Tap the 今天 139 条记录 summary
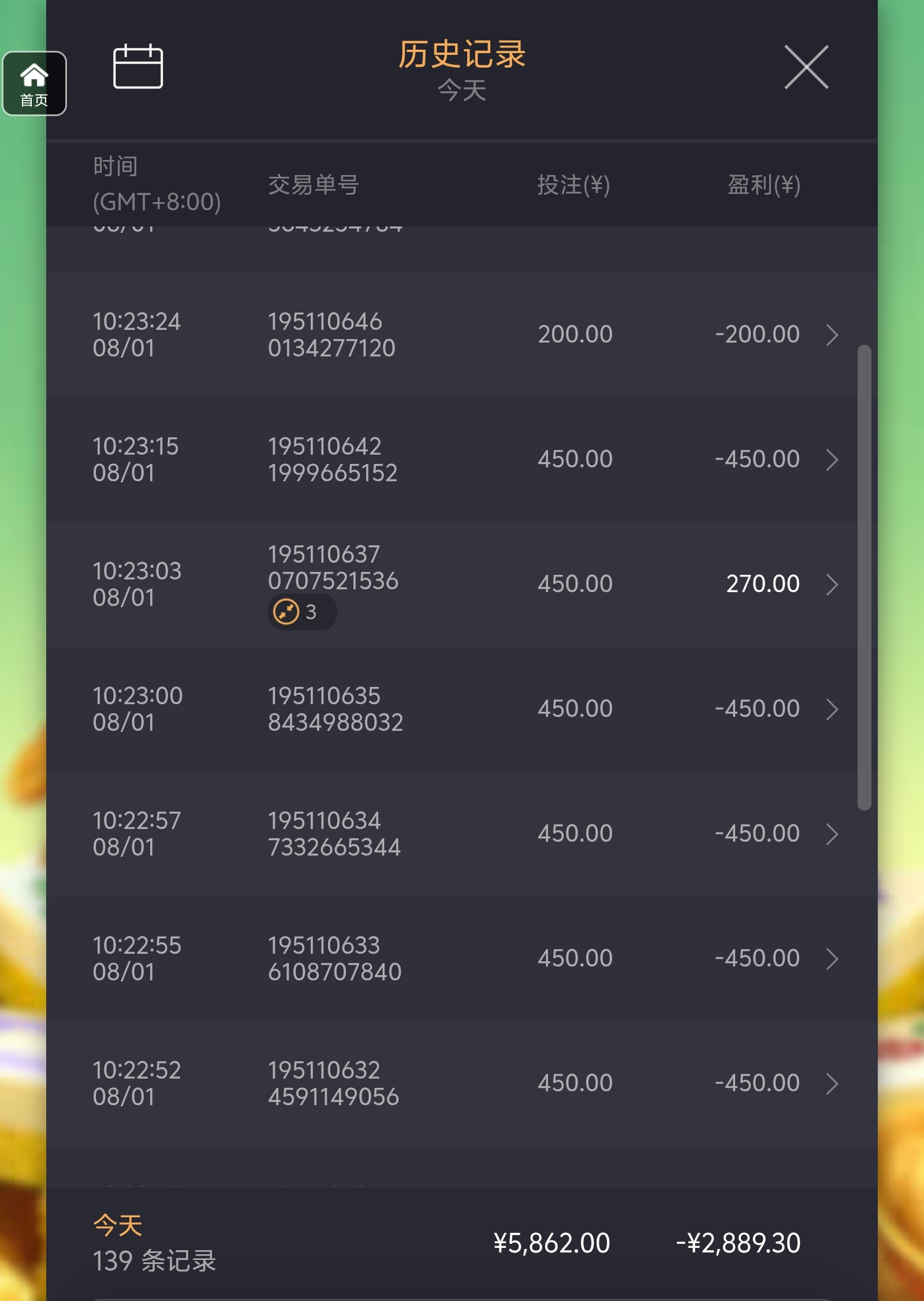The image size is (924, 1301). 154,1243
